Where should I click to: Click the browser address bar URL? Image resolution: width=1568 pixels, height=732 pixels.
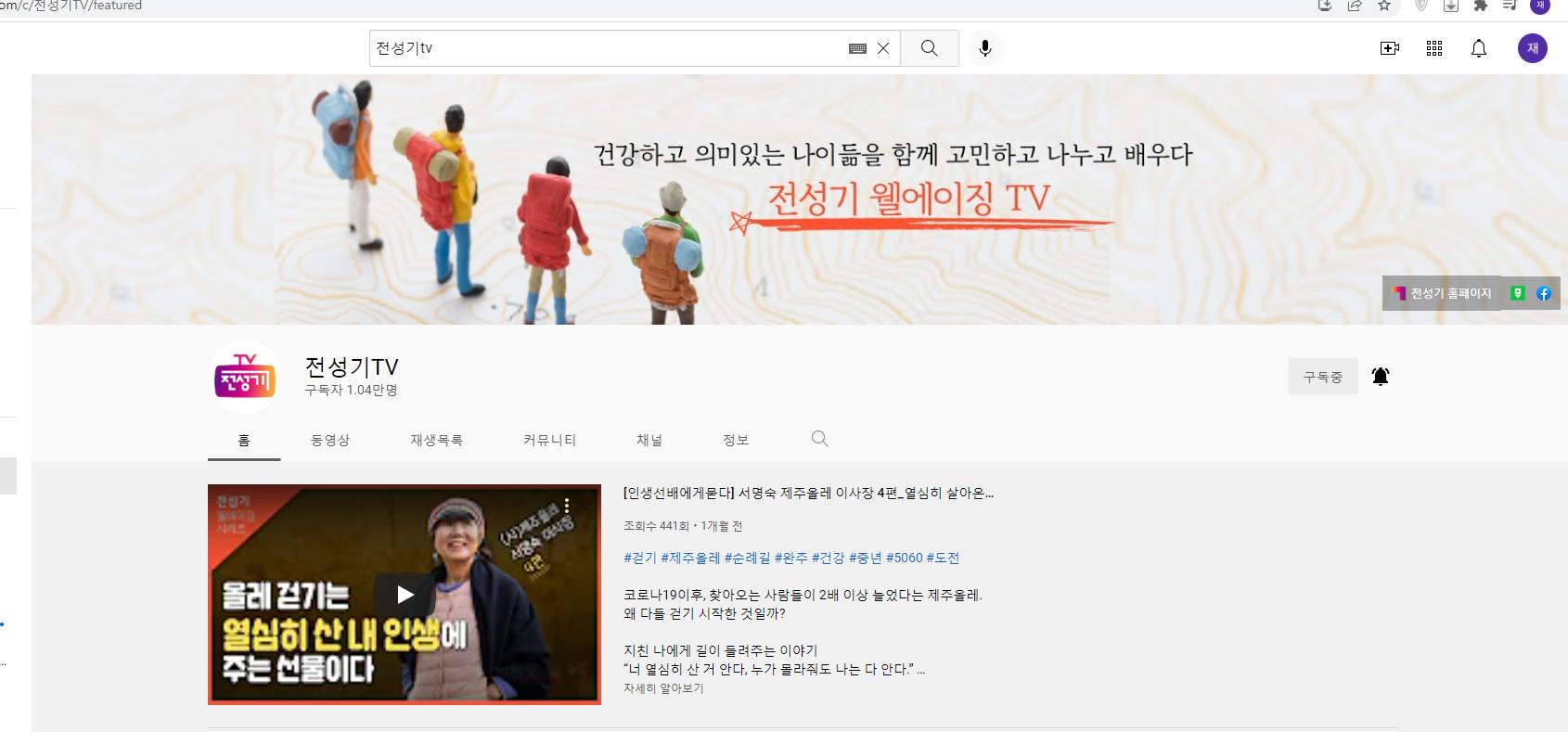(71, 6)
